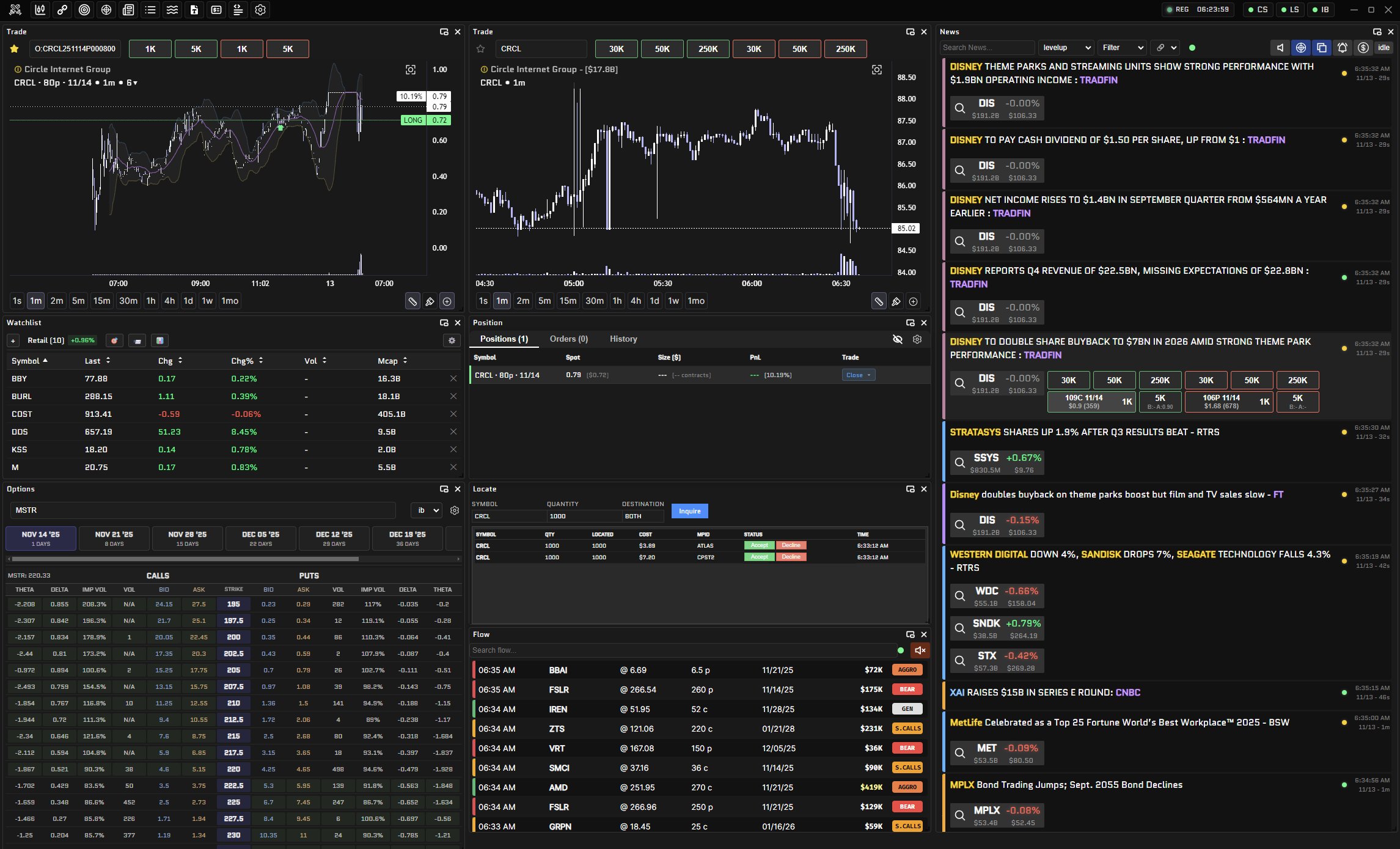Click the 109C 11/14 option button in news
1400x849 pixels.
1092,402
